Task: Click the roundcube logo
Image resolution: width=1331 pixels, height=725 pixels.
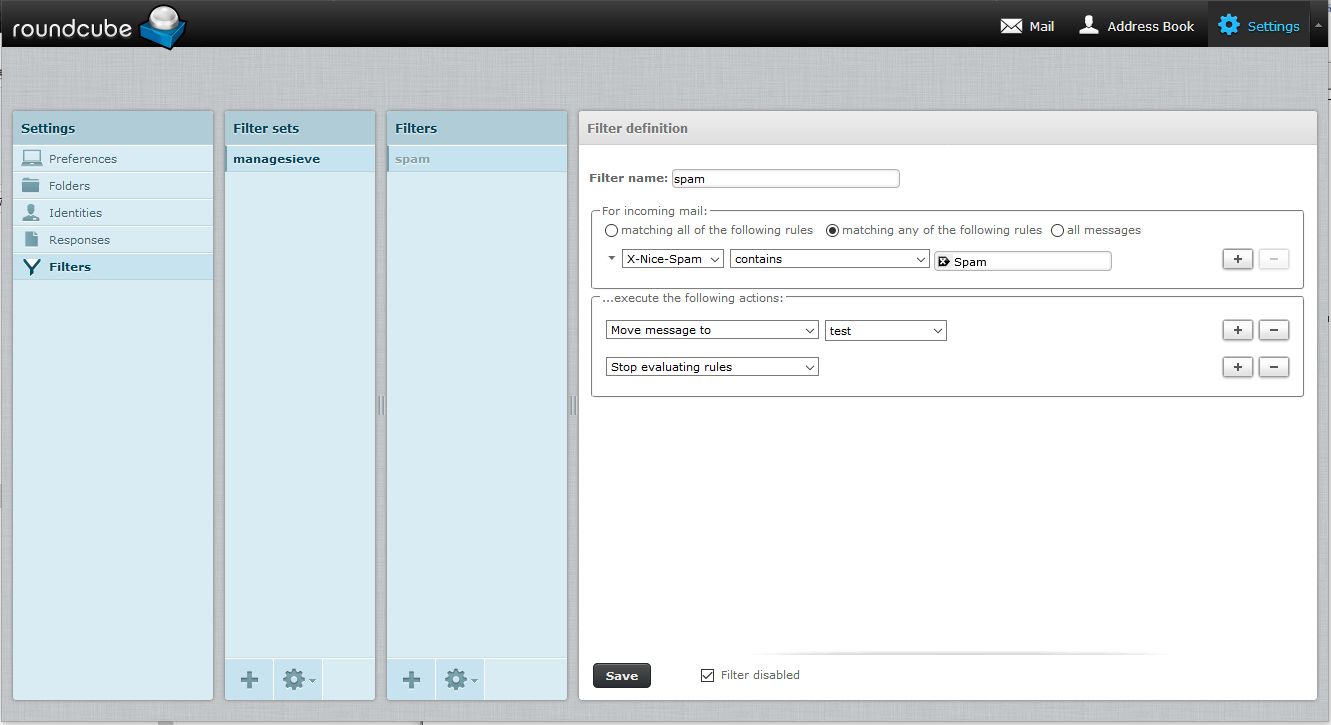Action: [98, 27]
